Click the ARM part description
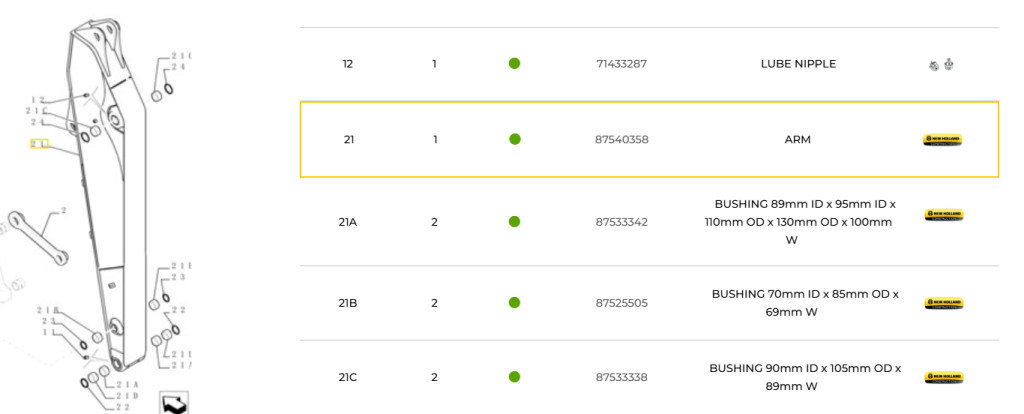The height and width of the screenshot is (414, 1024). (797, 140)
